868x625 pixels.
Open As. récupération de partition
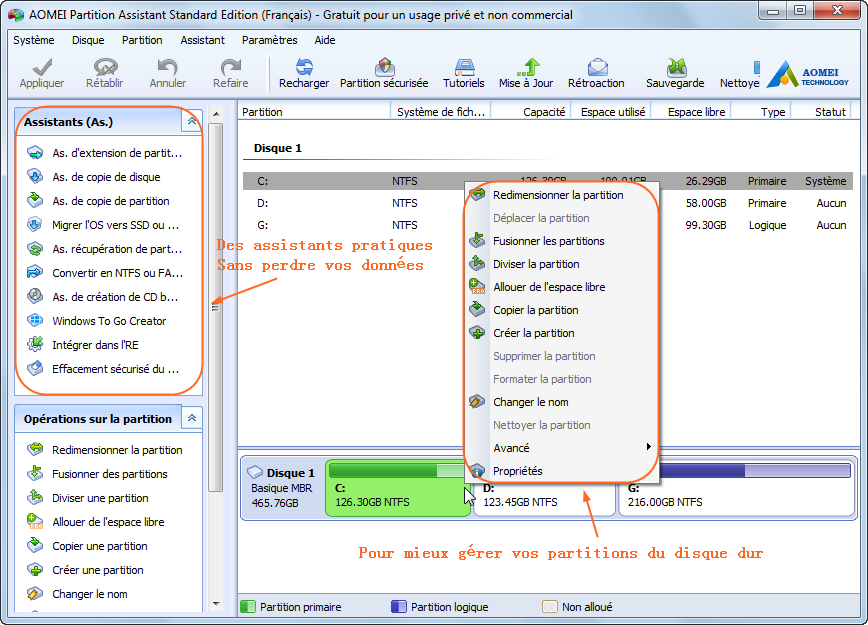click(x=105, y=249)
